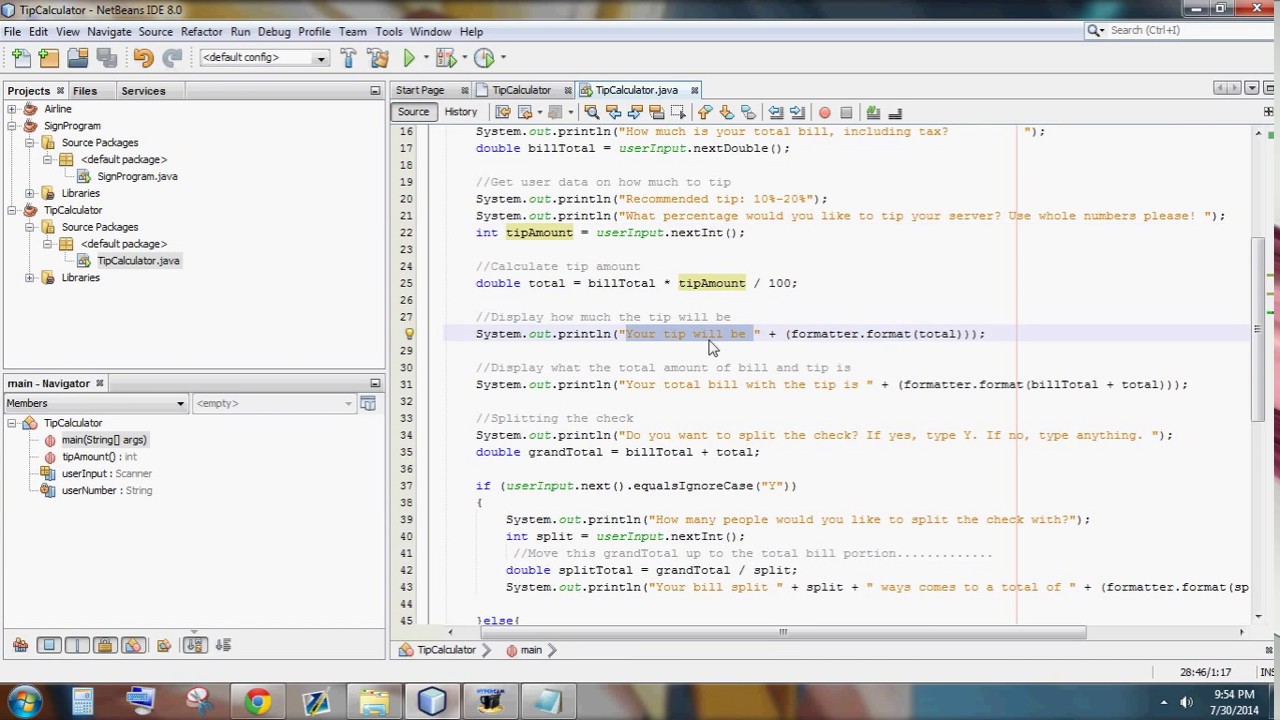Click Sort by Source icon in Navigator
This screenshot has width=1280, height=720.
[223, 645]
